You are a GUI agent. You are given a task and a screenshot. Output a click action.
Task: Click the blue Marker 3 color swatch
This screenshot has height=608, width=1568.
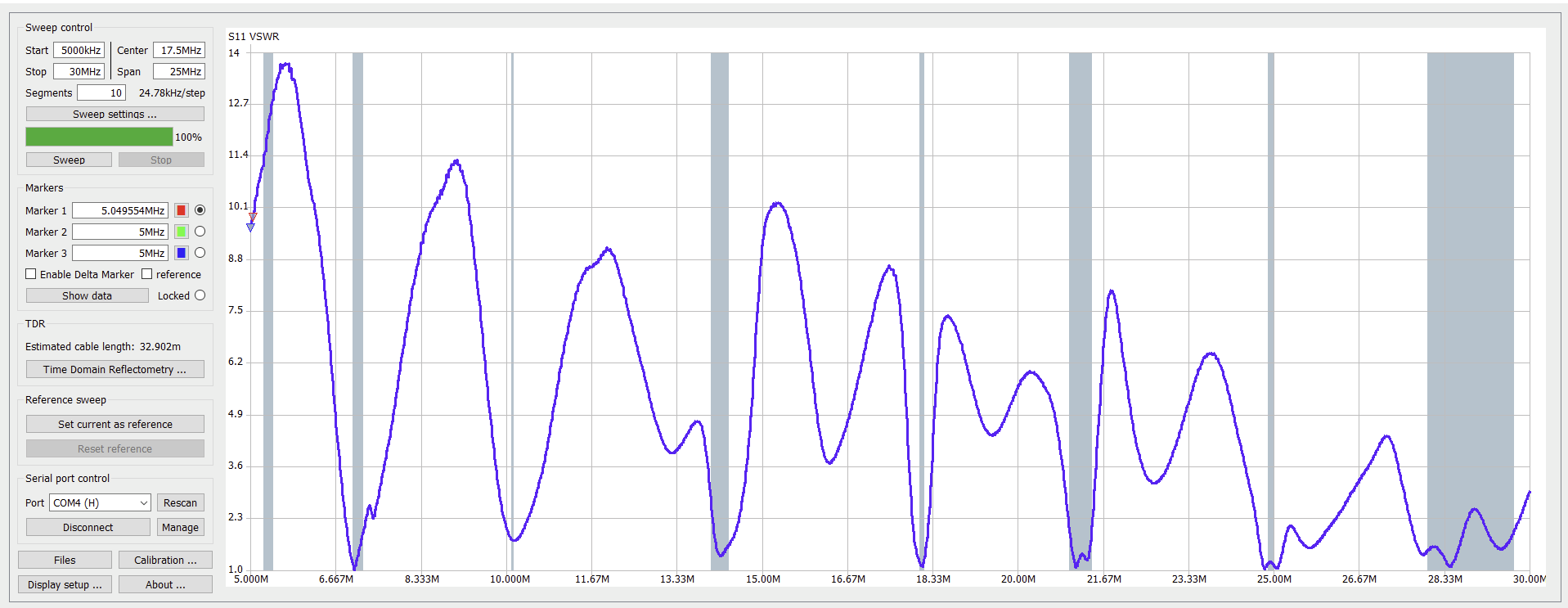(x=182, y=253)
